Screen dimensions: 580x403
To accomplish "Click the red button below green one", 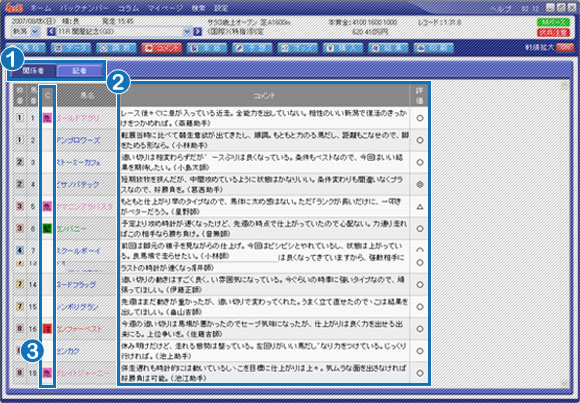I will click(553, 32).
